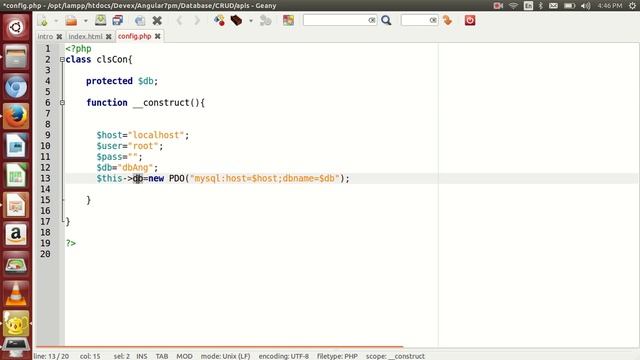Screen dimensions: 640x360
Task: Click '$pass' variable on line 11
Action: [x=109, y=157]
